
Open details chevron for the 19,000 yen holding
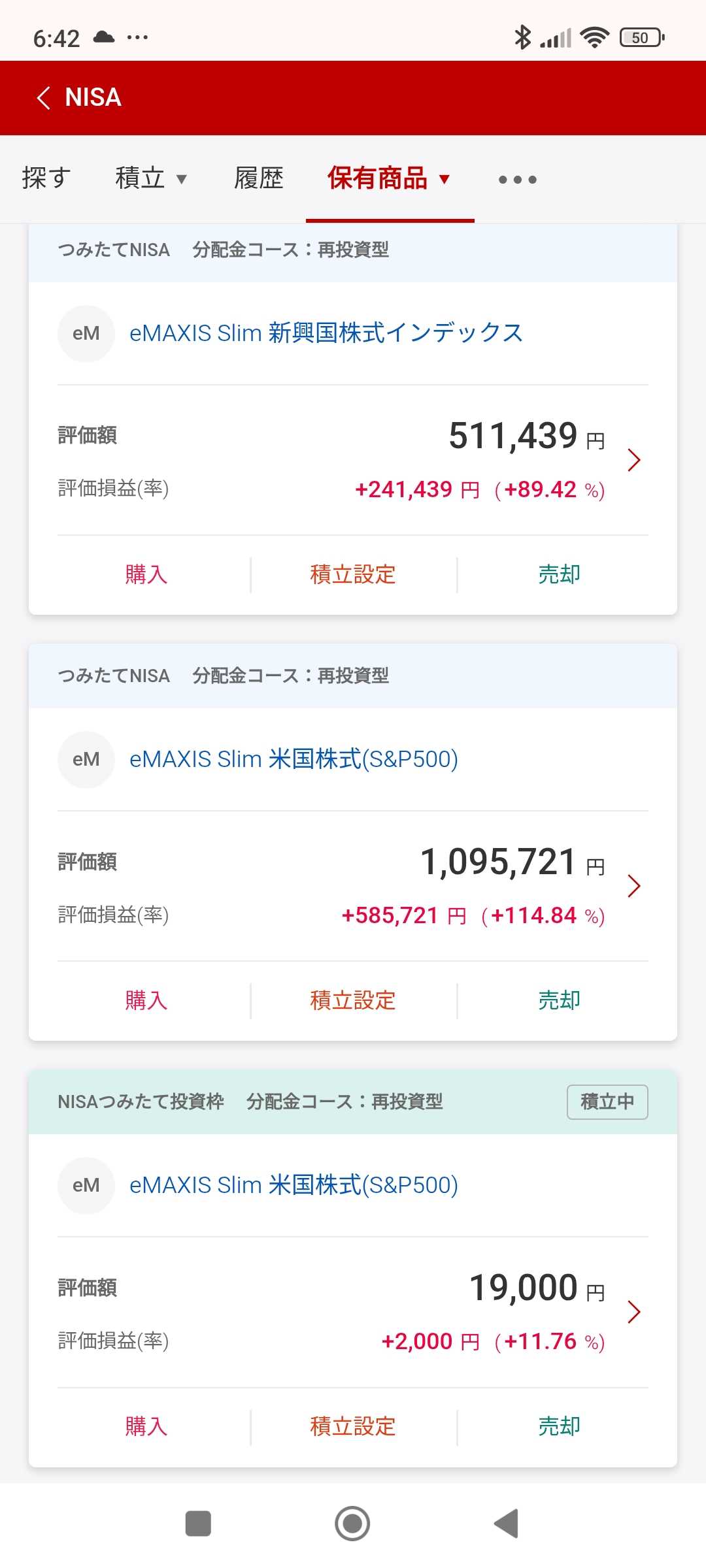(x=633, y=1312)
